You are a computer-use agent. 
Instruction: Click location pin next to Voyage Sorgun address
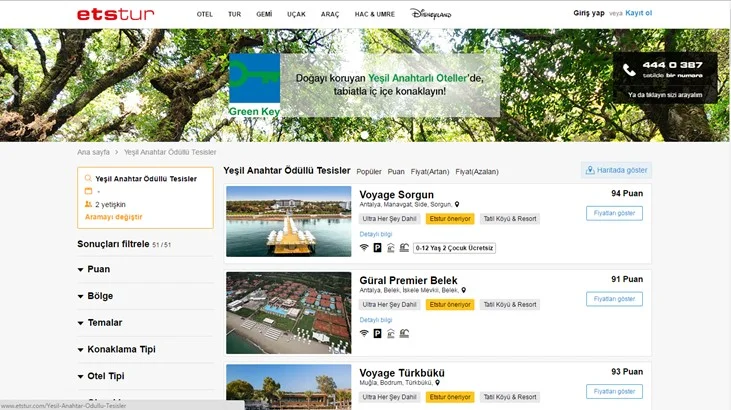pyautogui.click(x=457, y=204)
